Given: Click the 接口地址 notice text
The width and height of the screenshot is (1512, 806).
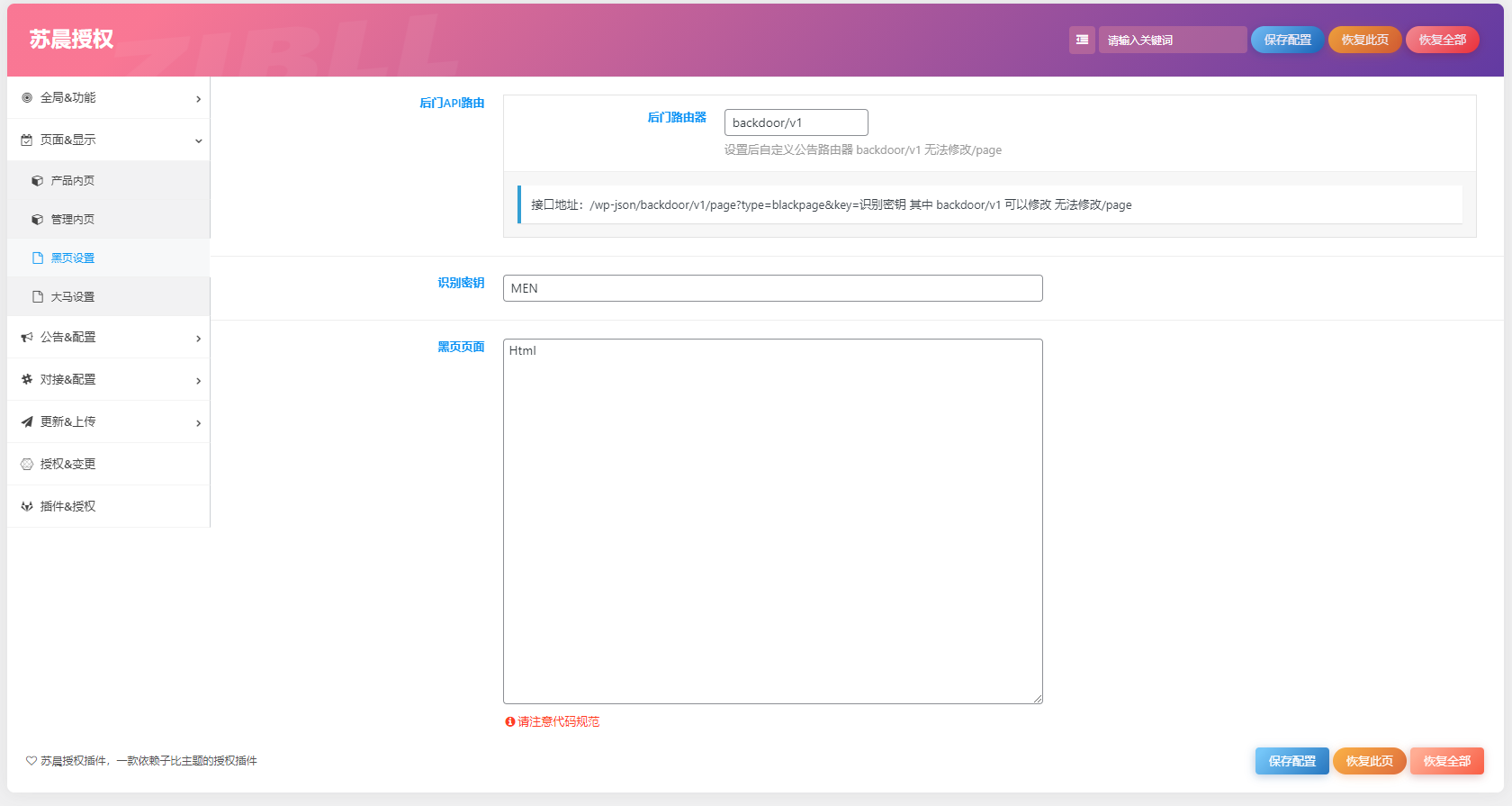Looking at the screenshot, I should (832, 204).
